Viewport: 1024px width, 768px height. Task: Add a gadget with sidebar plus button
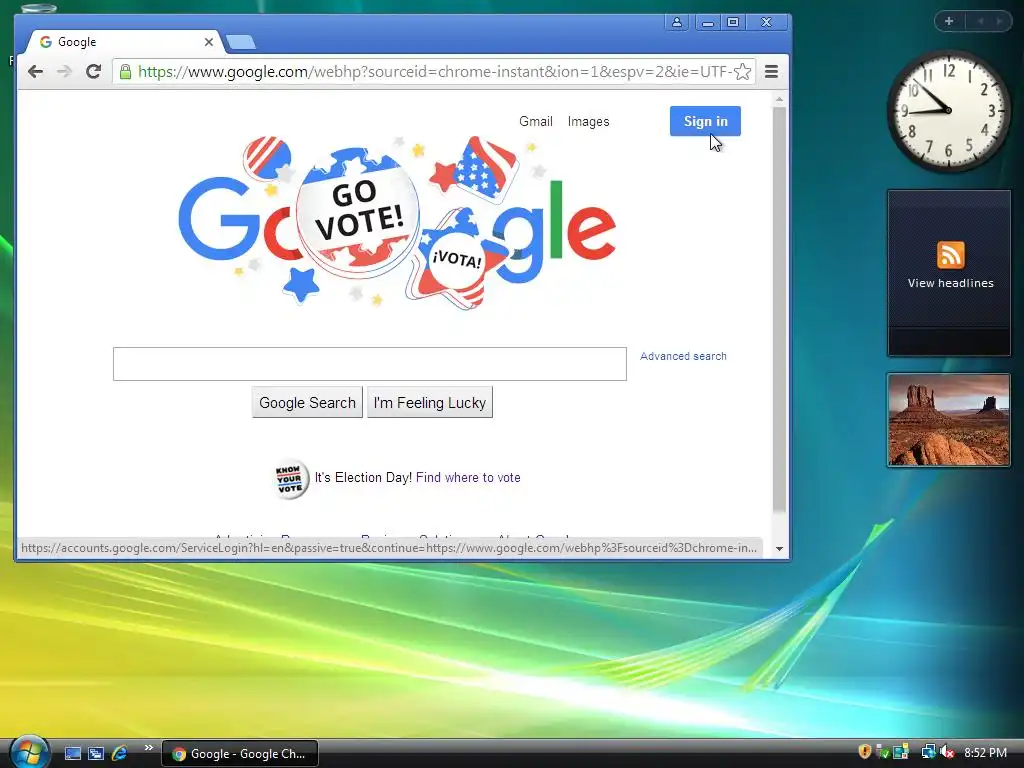coord(949,21)
